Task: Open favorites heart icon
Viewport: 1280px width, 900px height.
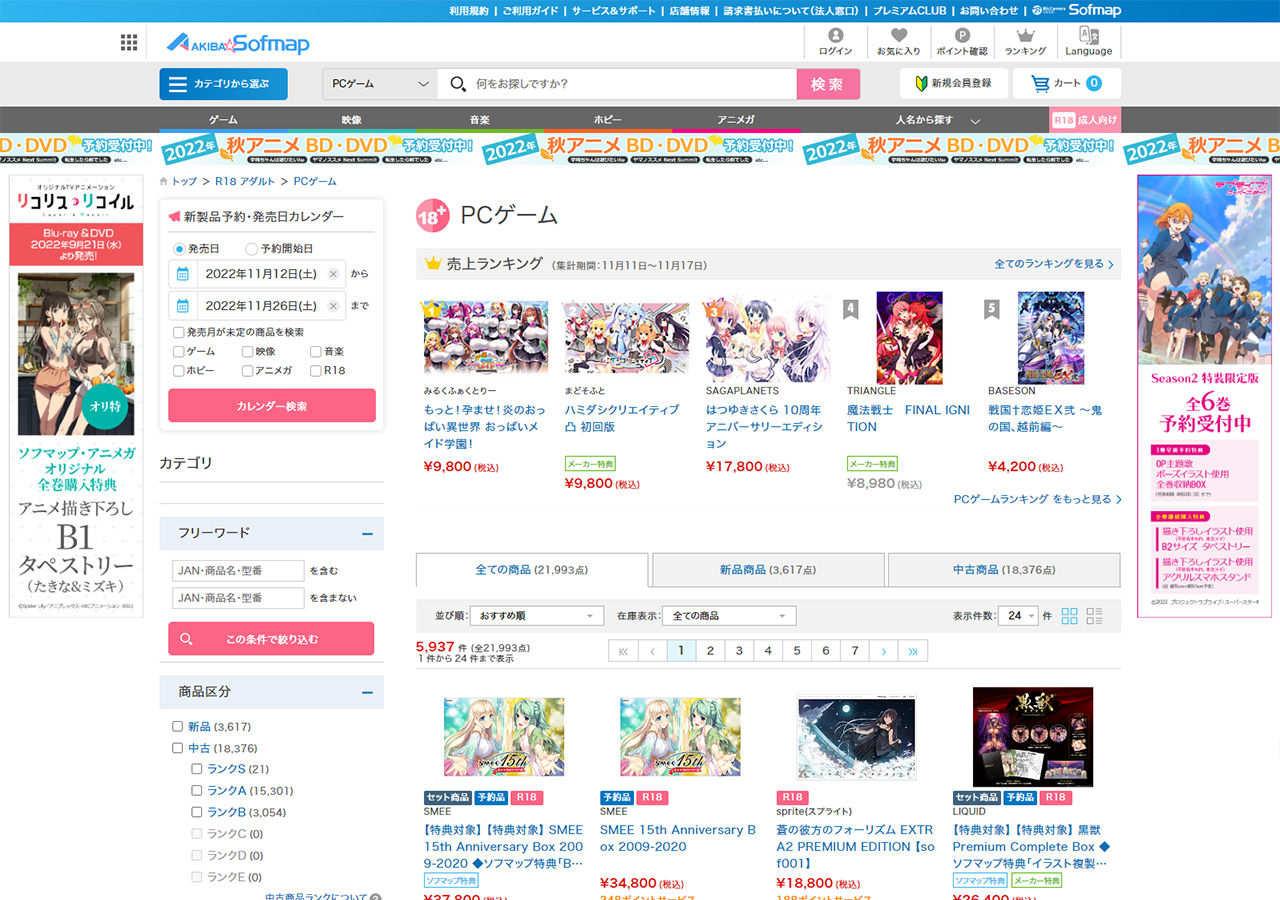Action: pos(898,36)
